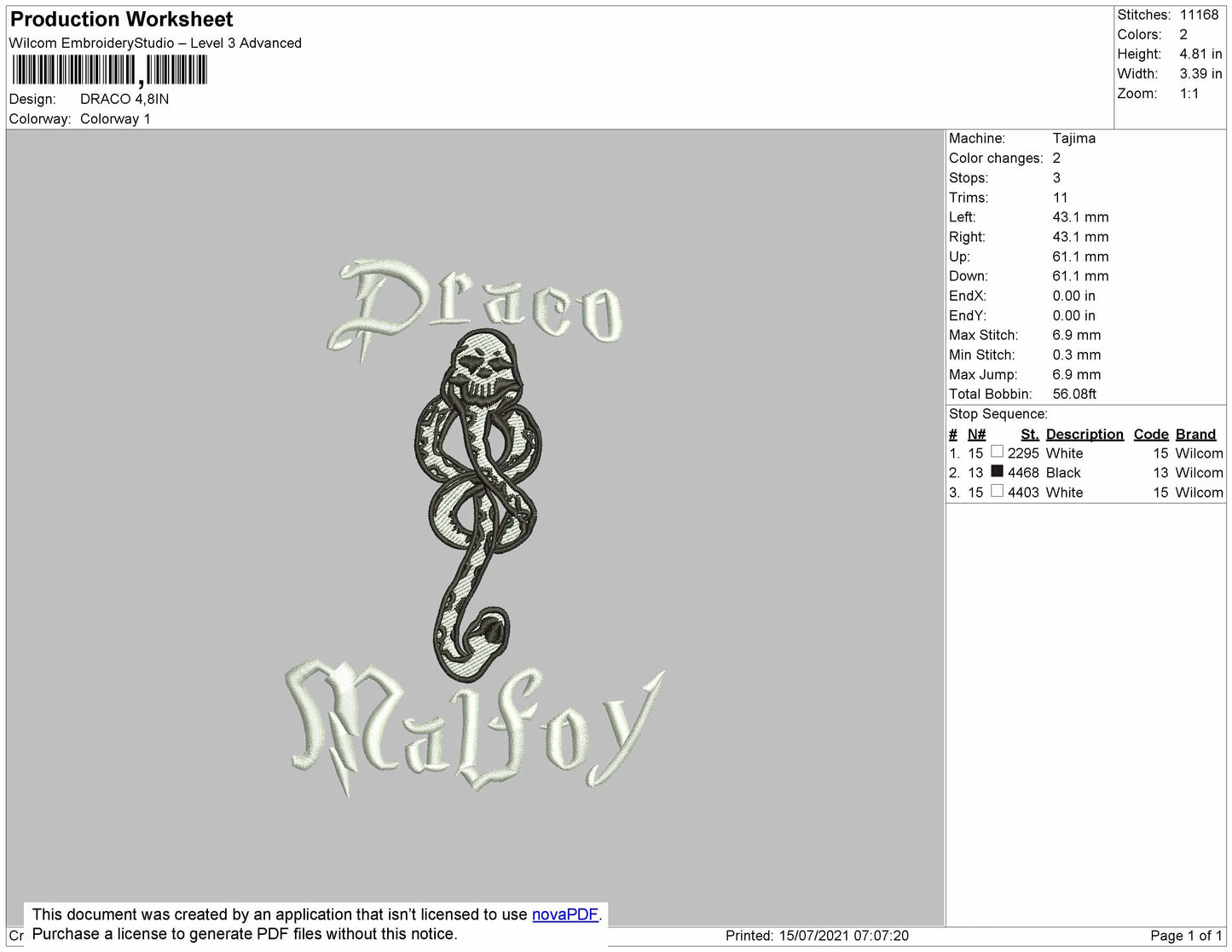This screenshot has width=1232, height=952.
Task: Click the 'Trims:' value 11
Action: (1060, 198)
